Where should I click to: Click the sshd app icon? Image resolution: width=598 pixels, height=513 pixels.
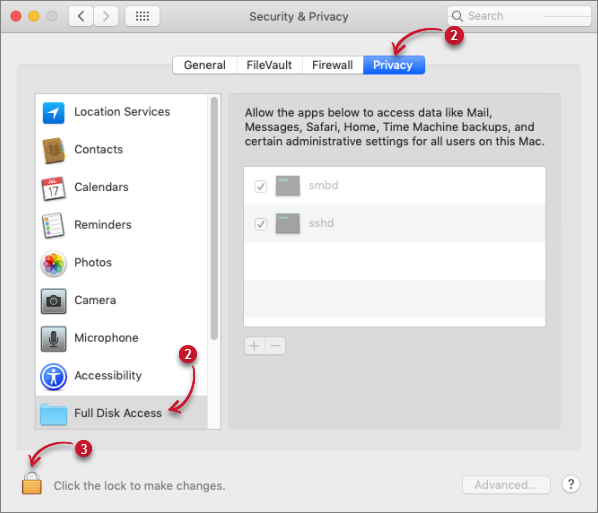pyautogui.click(x=288, y=224)
